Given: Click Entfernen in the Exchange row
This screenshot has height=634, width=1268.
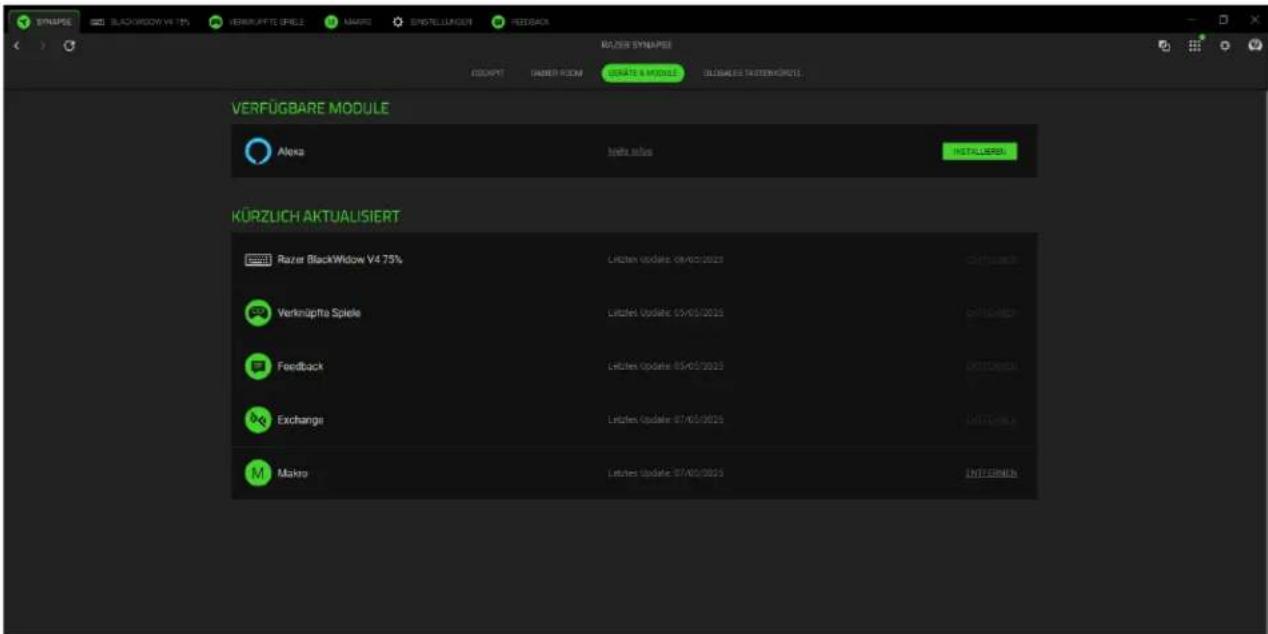Looking at the screenshot, I should (991, 420).
